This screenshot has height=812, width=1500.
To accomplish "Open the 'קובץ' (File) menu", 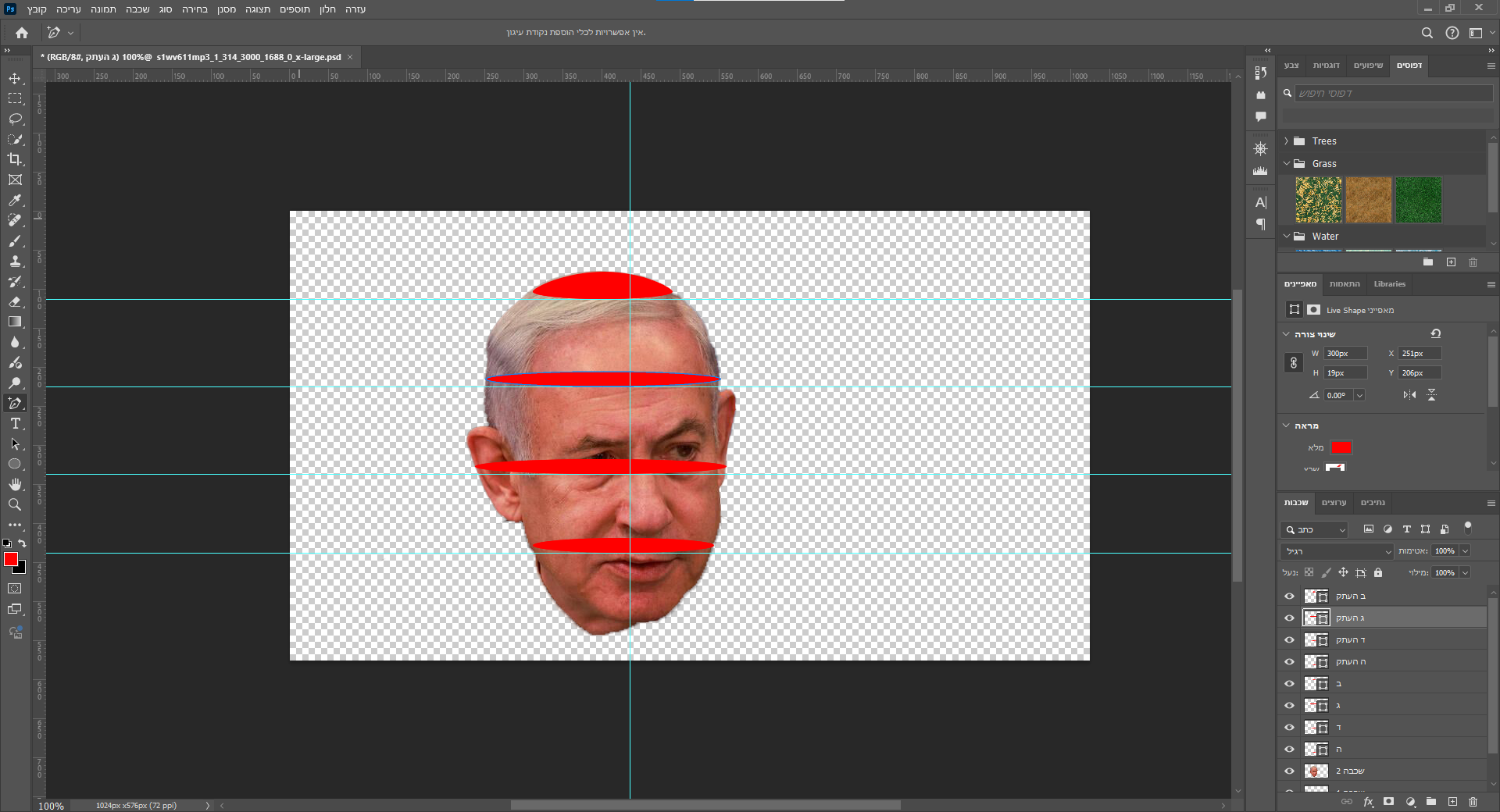I will pos(37,9).
